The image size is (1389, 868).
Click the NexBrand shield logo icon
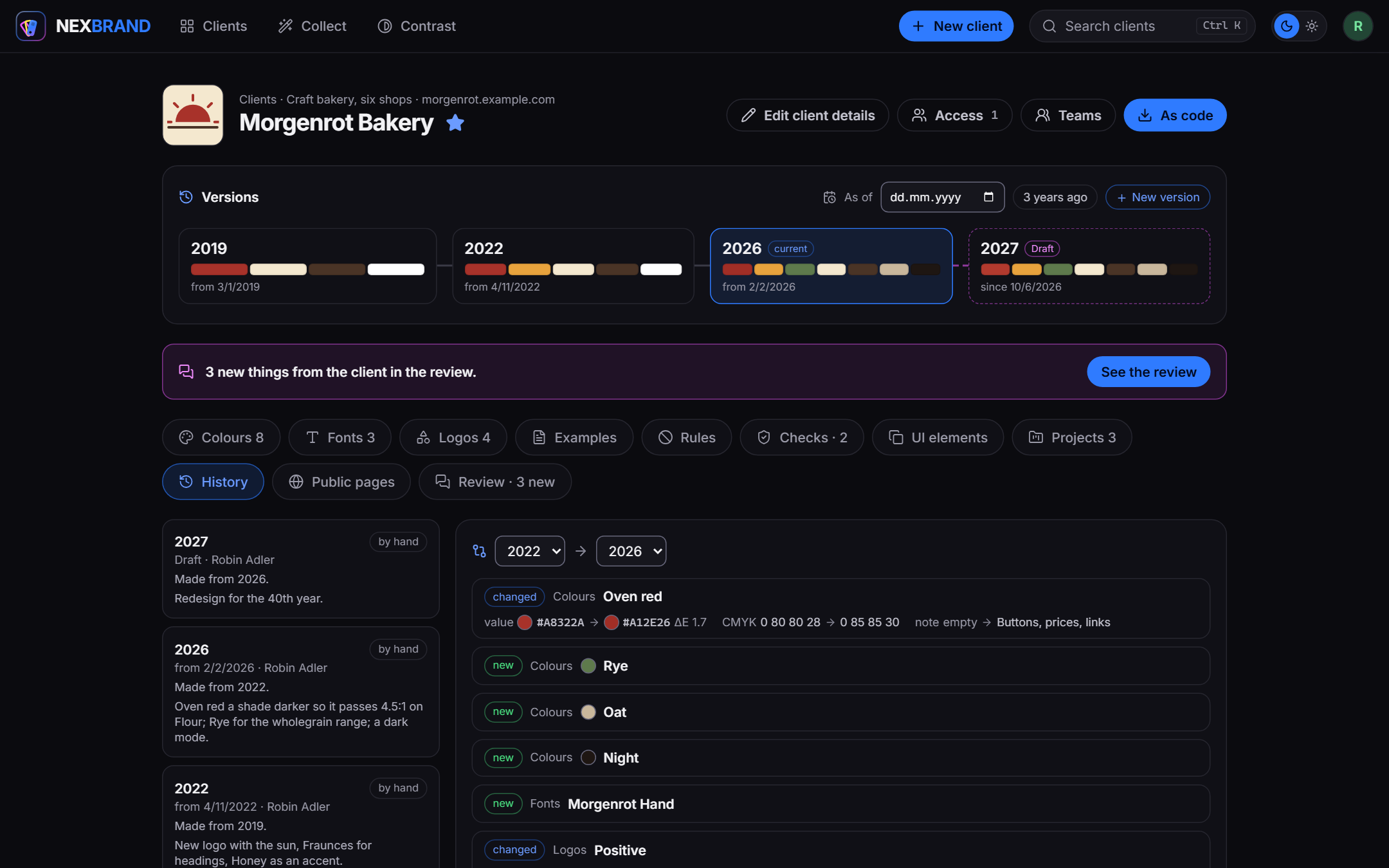[30, 26]
